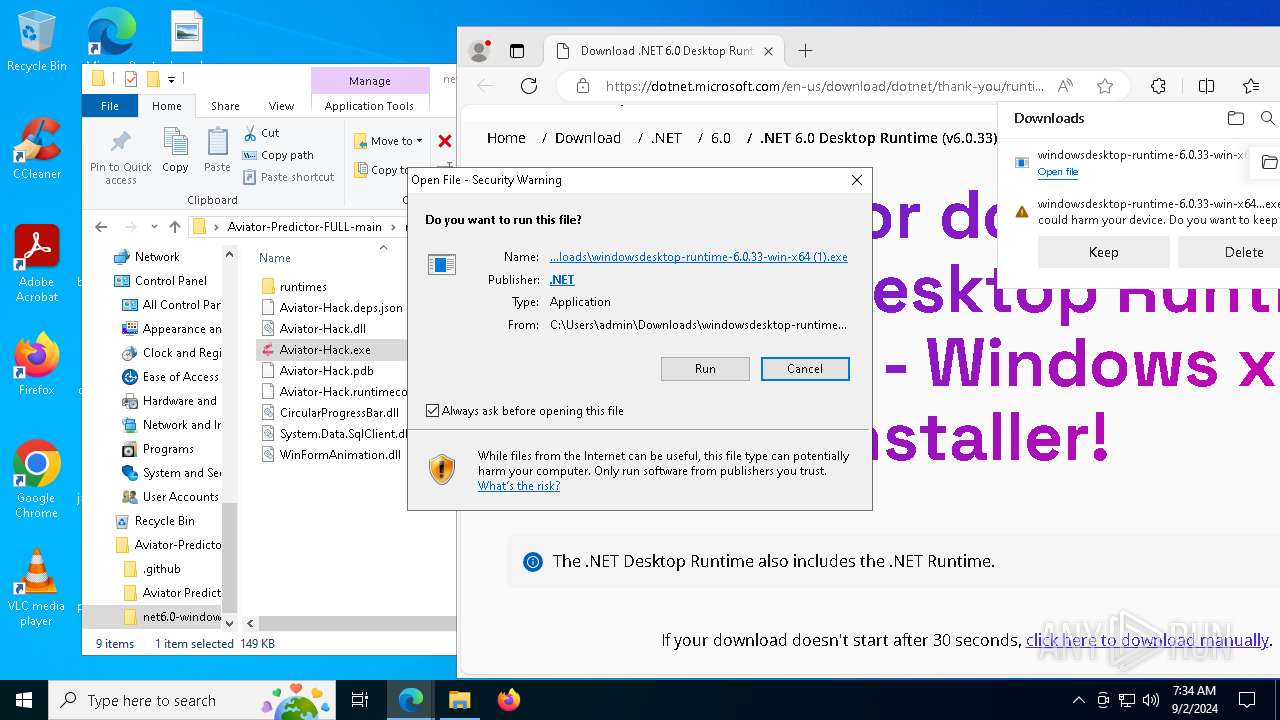
Task: Select the WinFormAnimation.dll file
Action: click(340, 455)
